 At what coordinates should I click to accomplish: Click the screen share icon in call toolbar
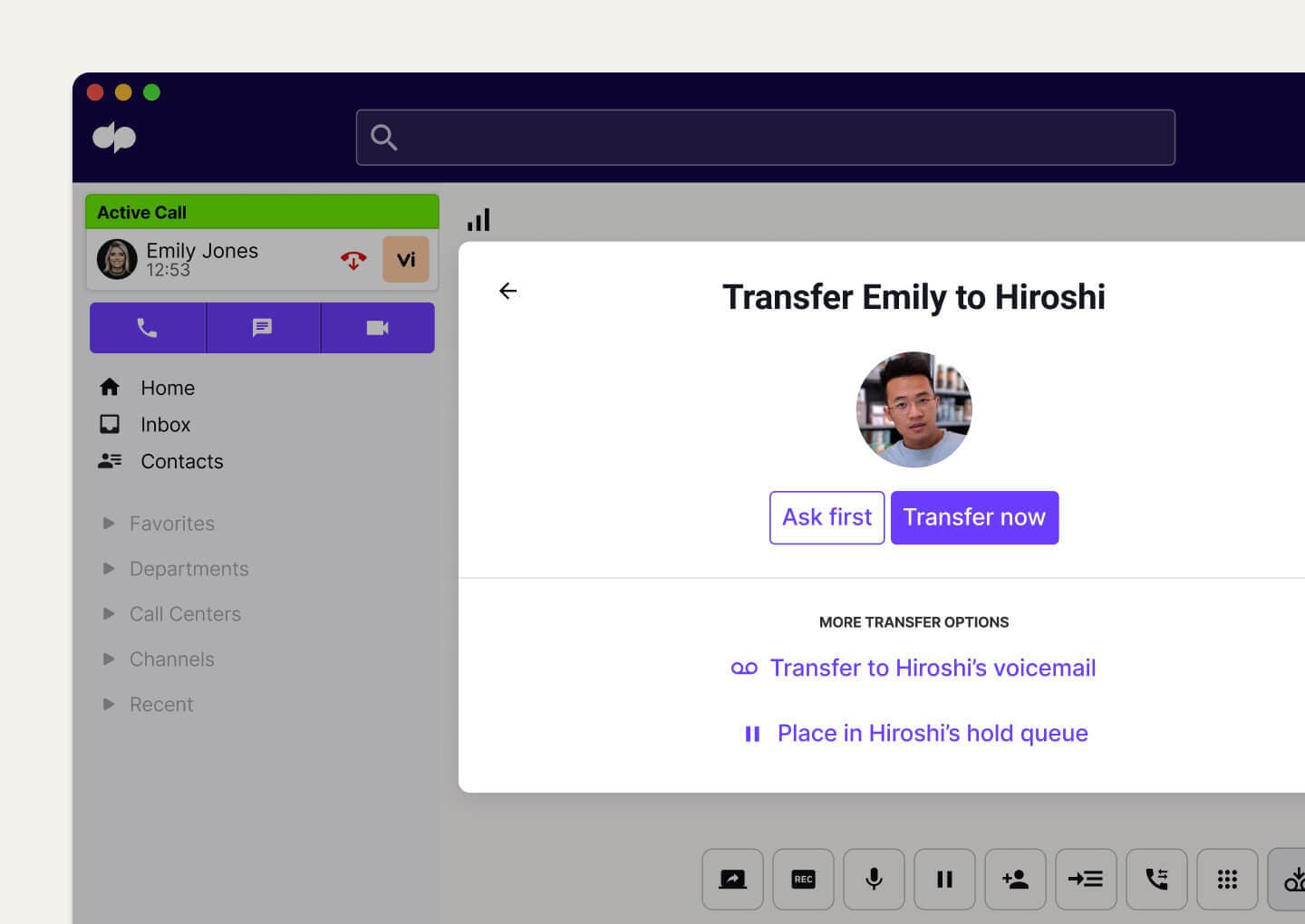(x=732, y=879)
